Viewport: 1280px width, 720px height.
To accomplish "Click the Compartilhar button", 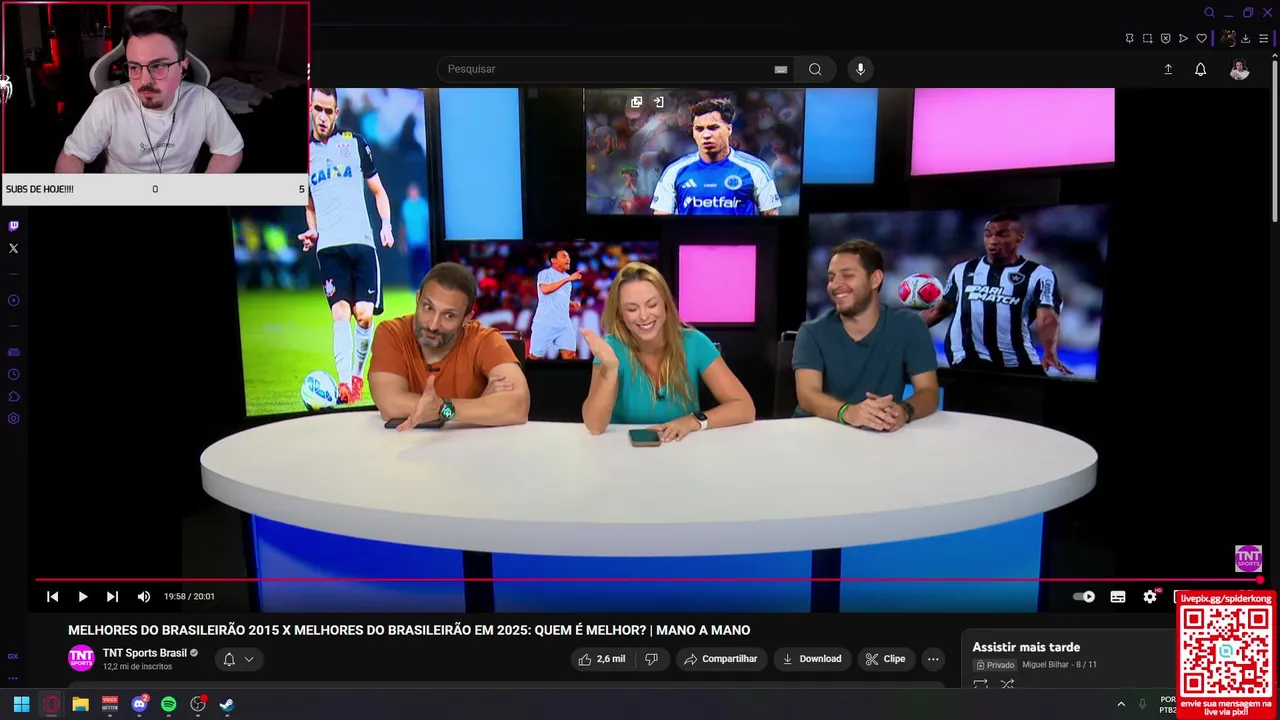I will 720,659.
